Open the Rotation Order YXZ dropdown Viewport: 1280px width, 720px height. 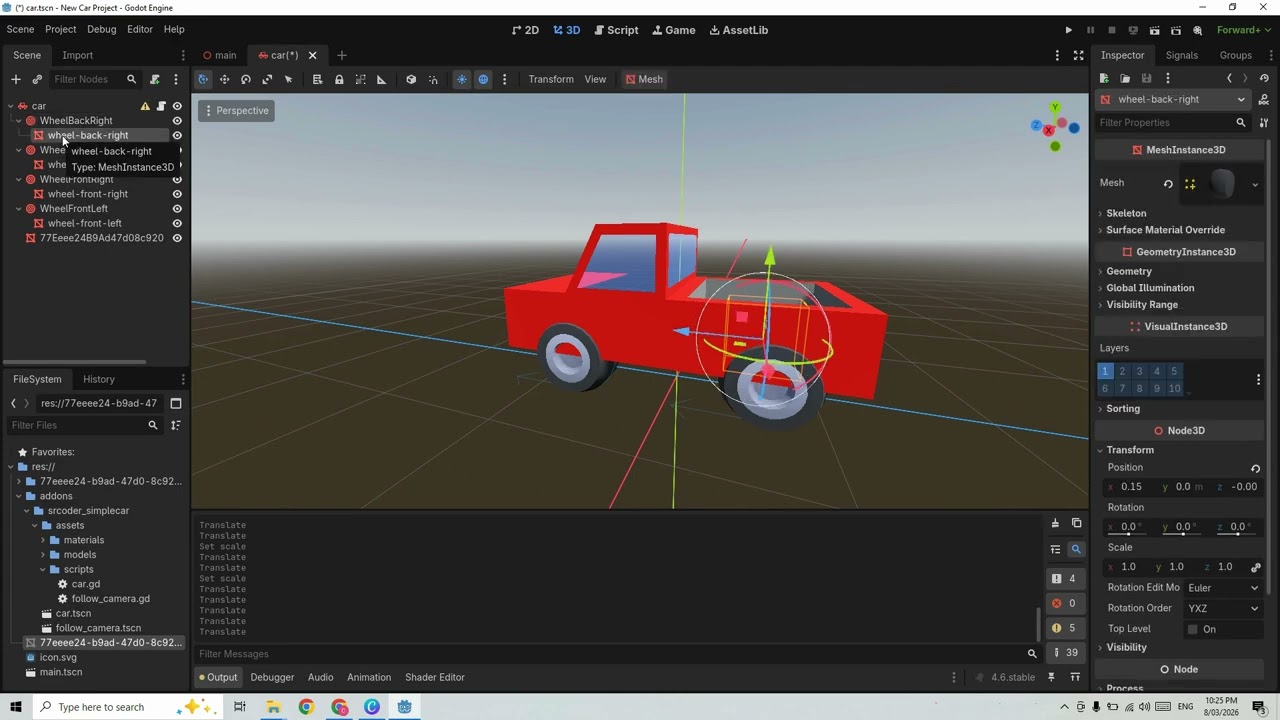coord(1223,608)
